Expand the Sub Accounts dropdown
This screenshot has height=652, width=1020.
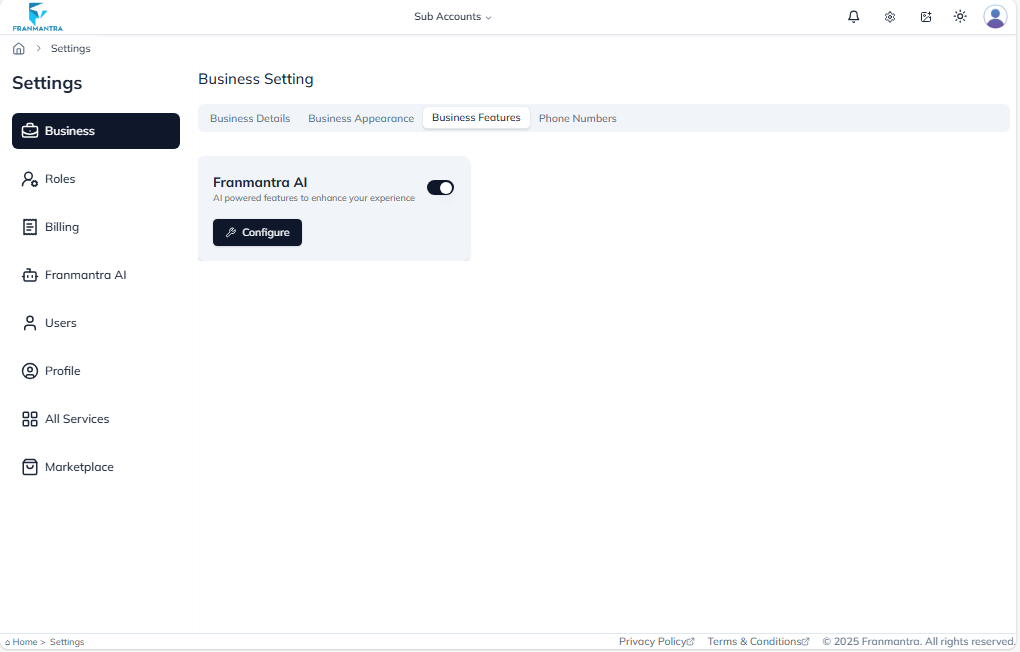(x=452, y=16)
